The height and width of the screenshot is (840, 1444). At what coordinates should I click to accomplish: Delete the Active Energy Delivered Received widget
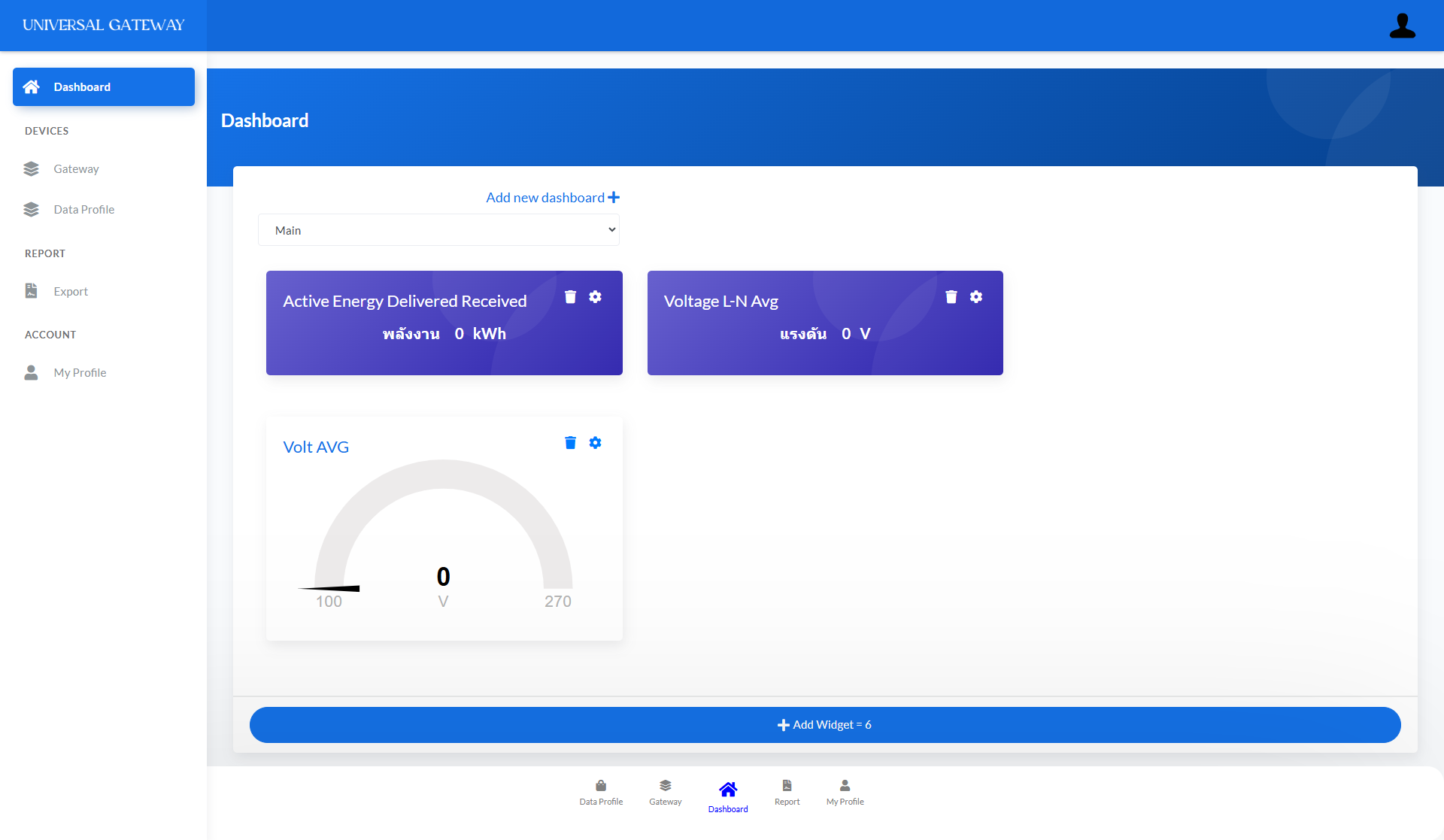pyautogui.click(x=570, y=297)
